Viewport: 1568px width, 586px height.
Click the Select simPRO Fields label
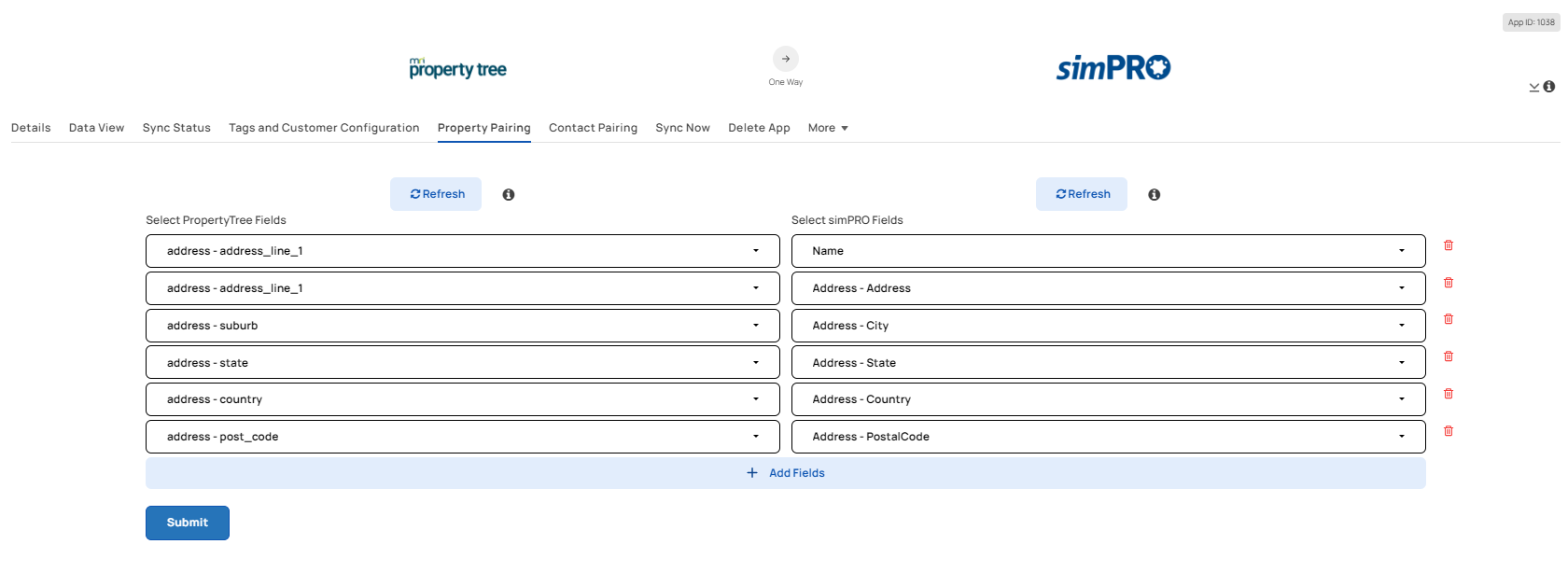tap(847, 220)
